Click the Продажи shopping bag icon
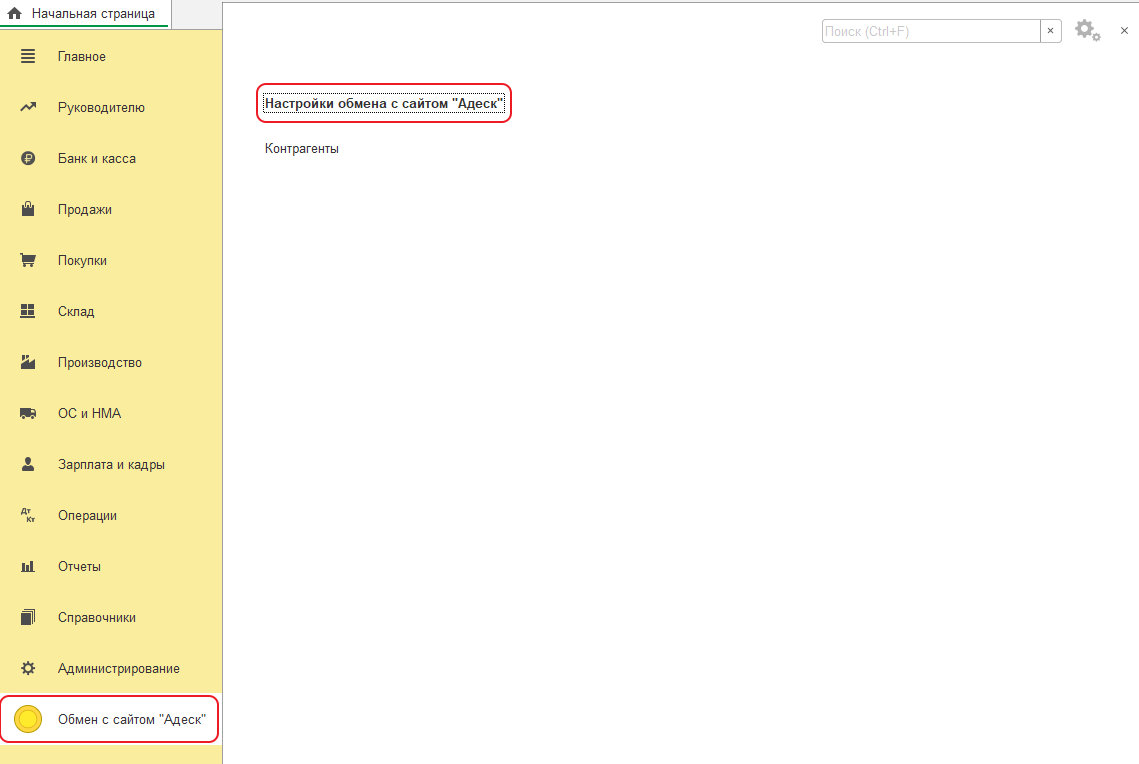This screenshot has width=1139, height=764. pos(28,209)
